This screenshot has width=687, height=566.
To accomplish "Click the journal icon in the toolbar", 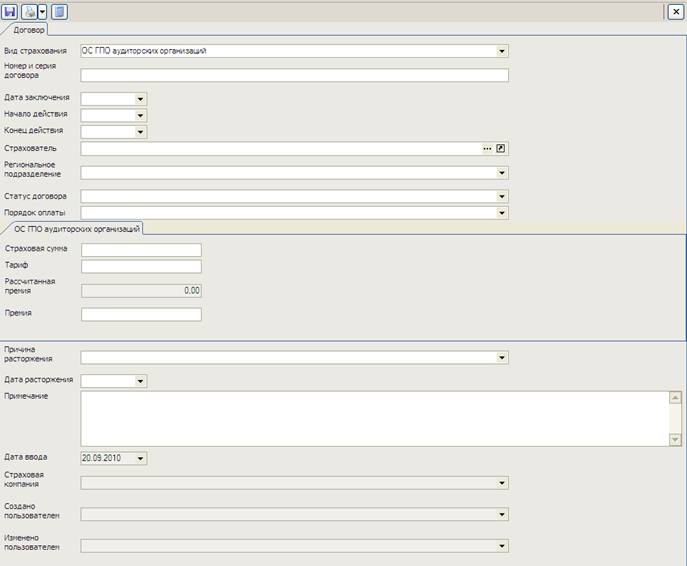I will pyautogui.click(x=59, y=11).
